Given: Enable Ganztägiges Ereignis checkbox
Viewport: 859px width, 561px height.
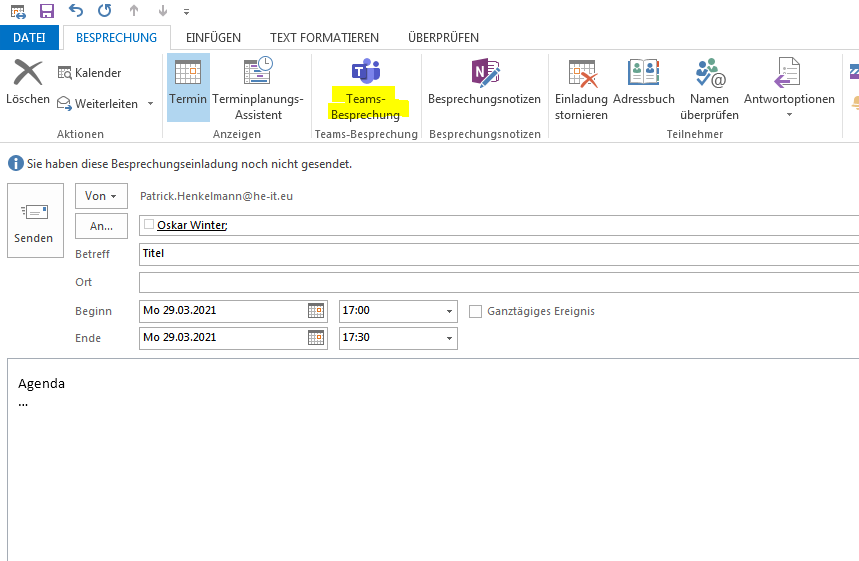Looking at the screenshot, I should [x=476, y=311].
